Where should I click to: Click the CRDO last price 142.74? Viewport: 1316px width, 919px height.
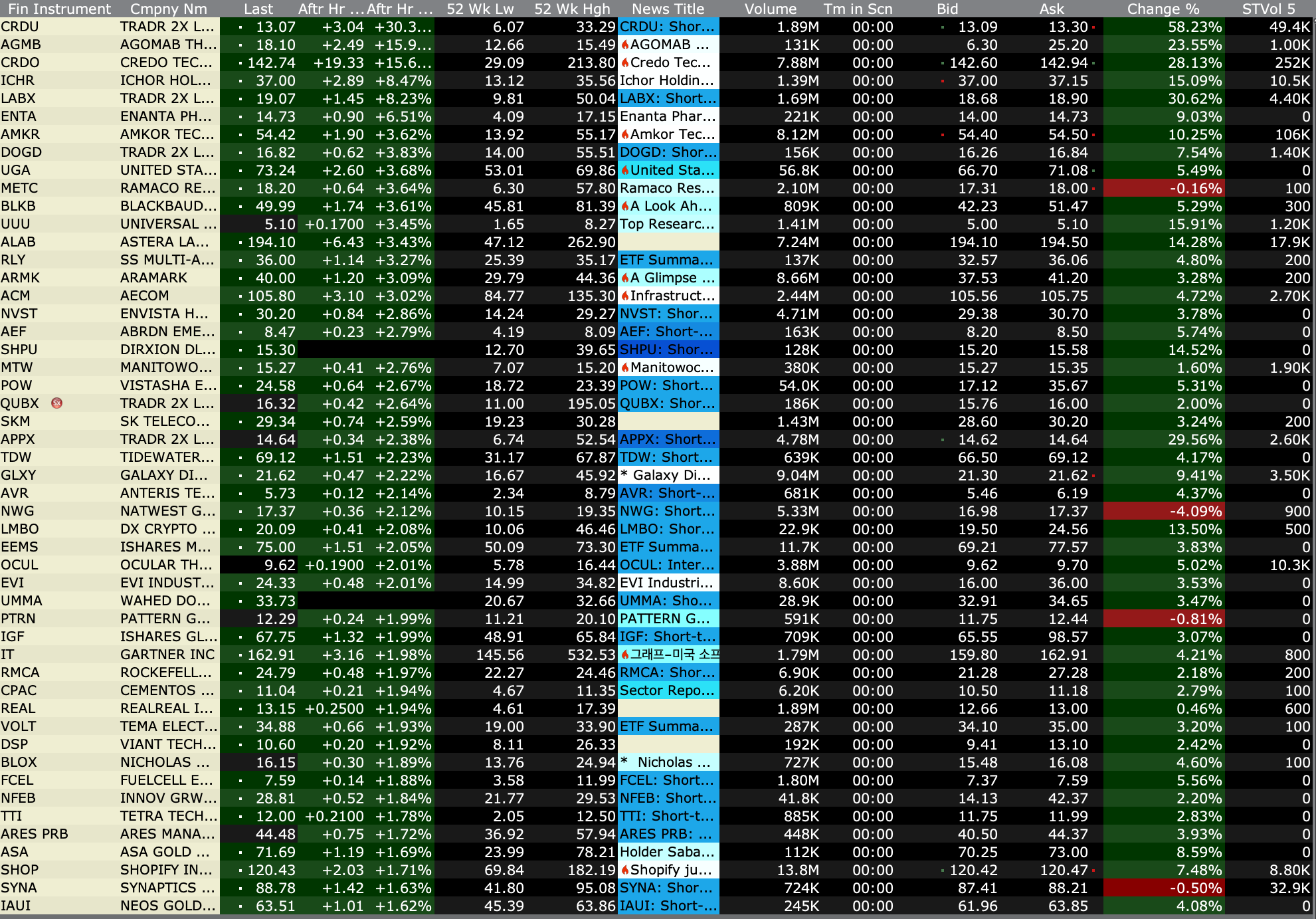[x=271, y=63]
